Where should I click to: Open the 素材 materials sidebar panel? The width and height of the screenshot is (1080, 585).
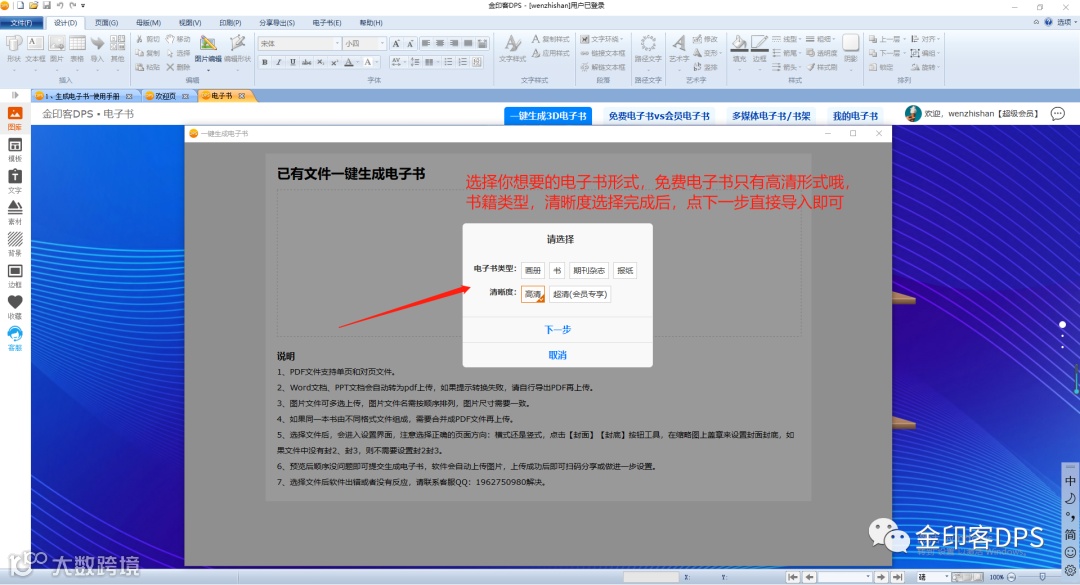coord(14,212)
